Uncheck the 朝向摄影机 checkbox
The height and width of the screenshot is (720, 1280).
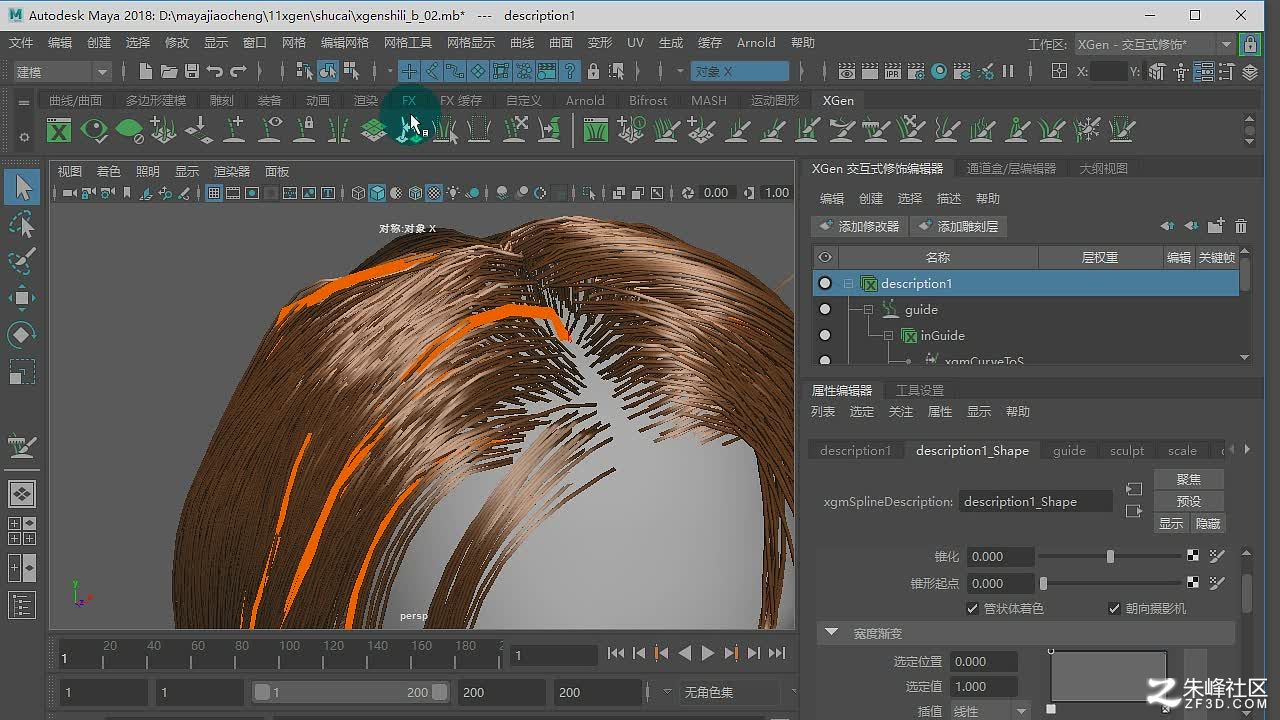pos(1115,608)
